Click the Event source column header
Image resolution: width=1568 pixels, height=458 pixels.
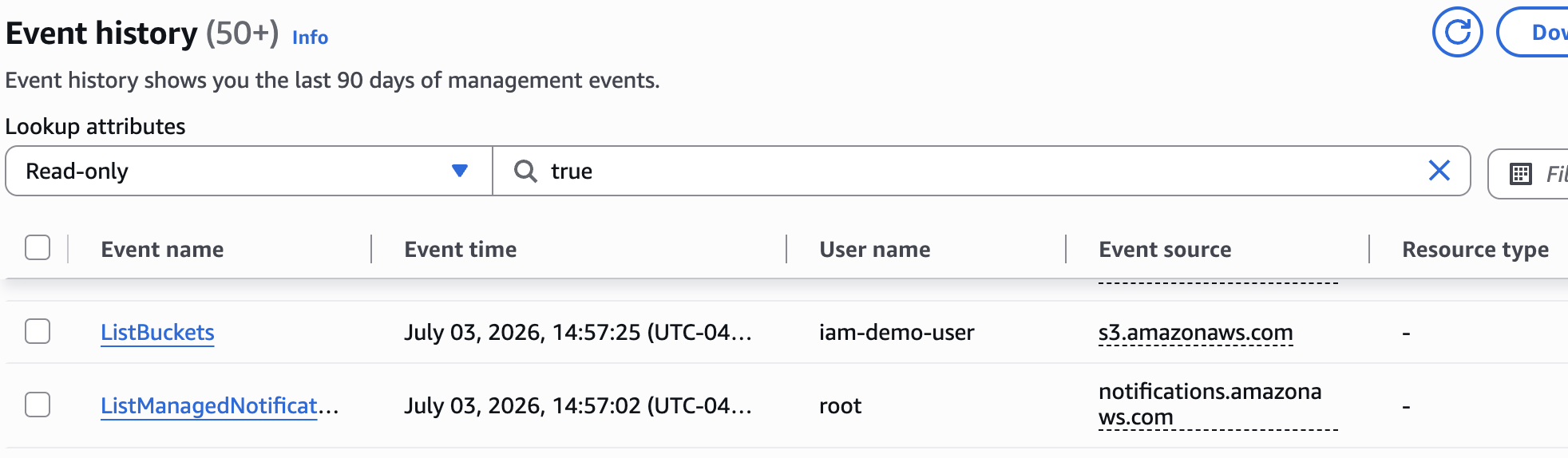point(1165,250)
